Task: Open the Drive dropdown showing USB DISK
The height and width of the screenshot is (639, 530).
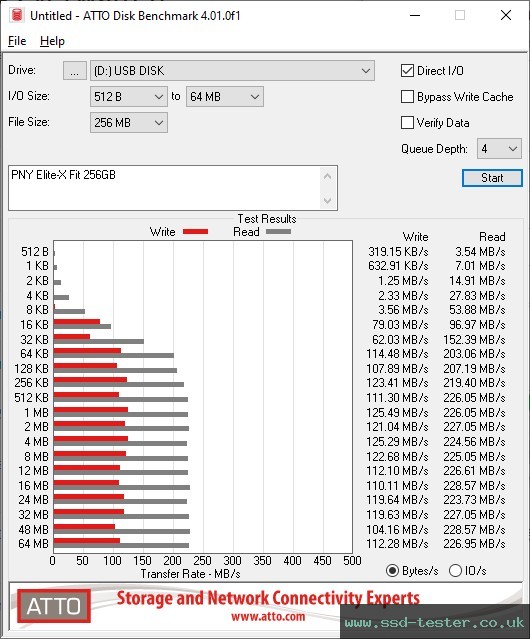Action: click(x=232, y=71)
